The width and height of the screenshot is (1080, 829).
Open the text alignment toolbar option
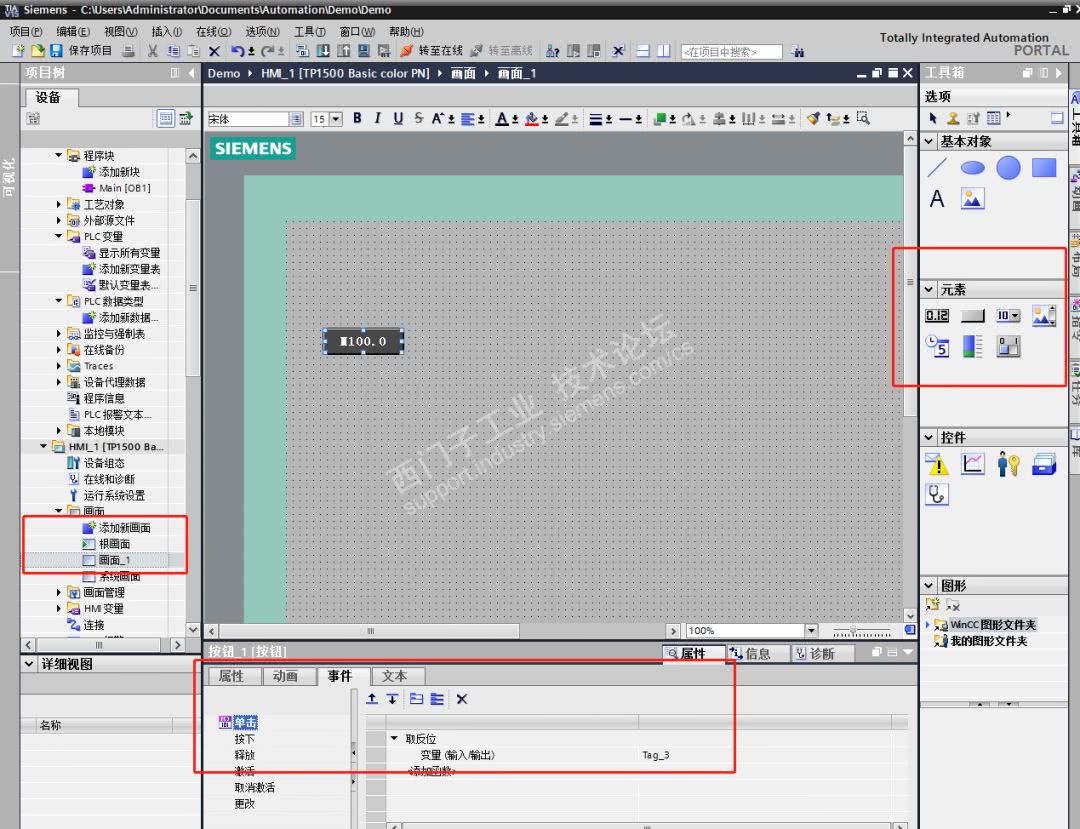pos(468,118)
